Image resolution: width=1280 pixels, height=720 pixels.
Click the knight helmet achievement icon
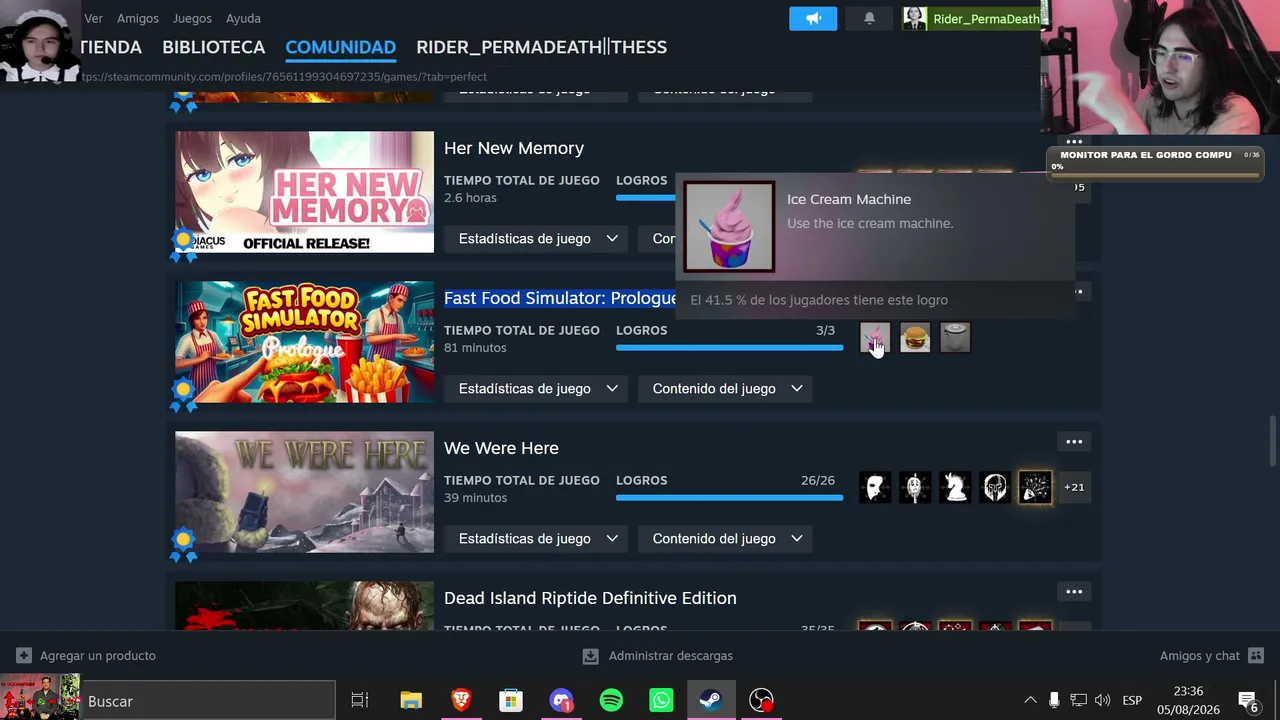[995, 488]
